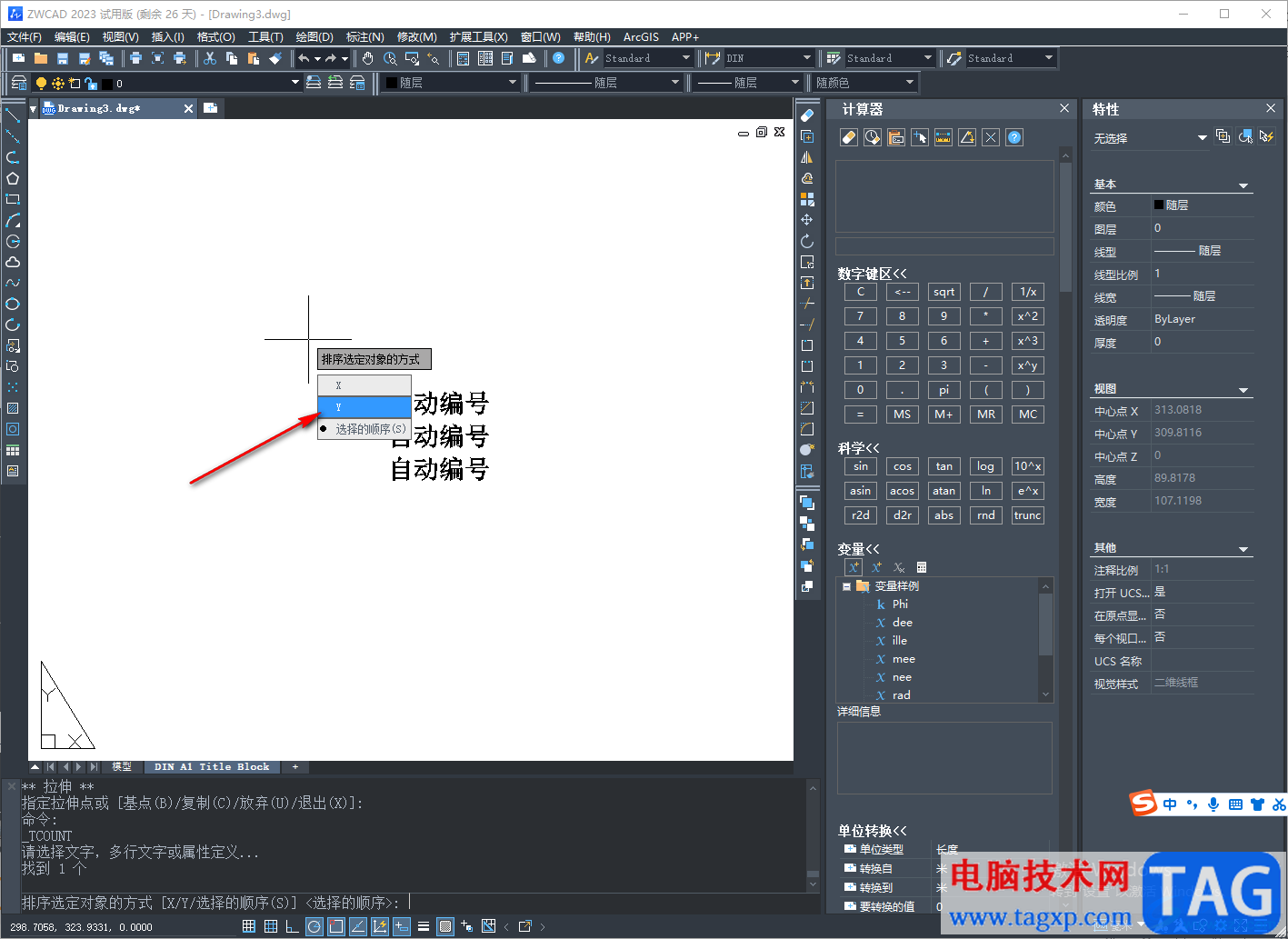The image size is (1288, 939).
Task: Collapse the 变量样例 tree folder
Action: (x=846, y=586)
